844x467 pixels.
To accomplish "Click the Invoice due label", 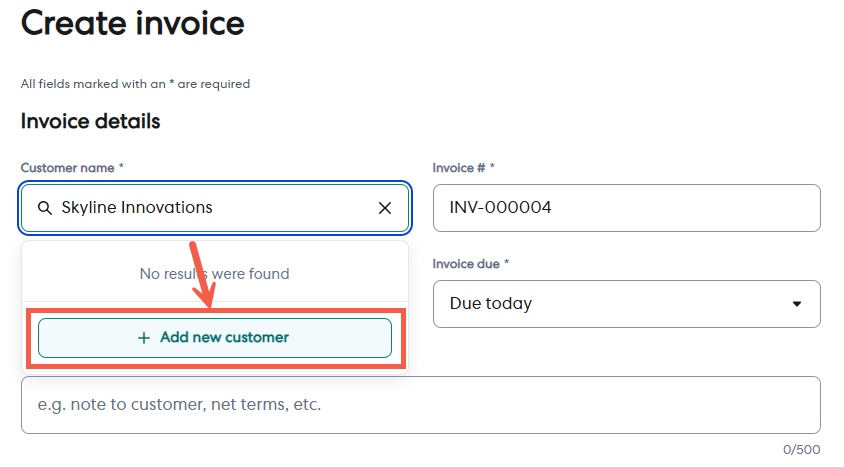I will point(471,264).
